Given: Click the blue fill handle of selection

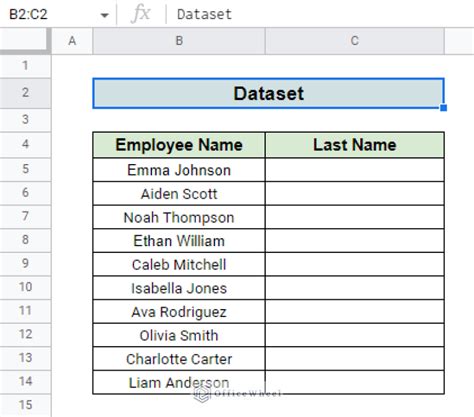Looking at the screenshot, I should coord(443,108).
